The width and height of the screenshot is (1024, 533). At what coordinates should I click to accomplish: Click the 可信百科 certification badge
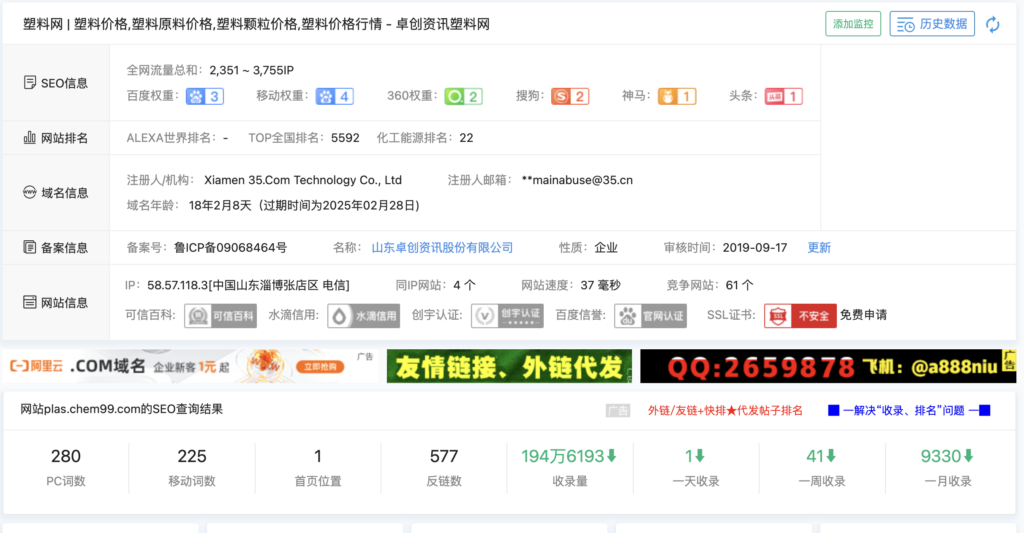click(x=220, y=316)
